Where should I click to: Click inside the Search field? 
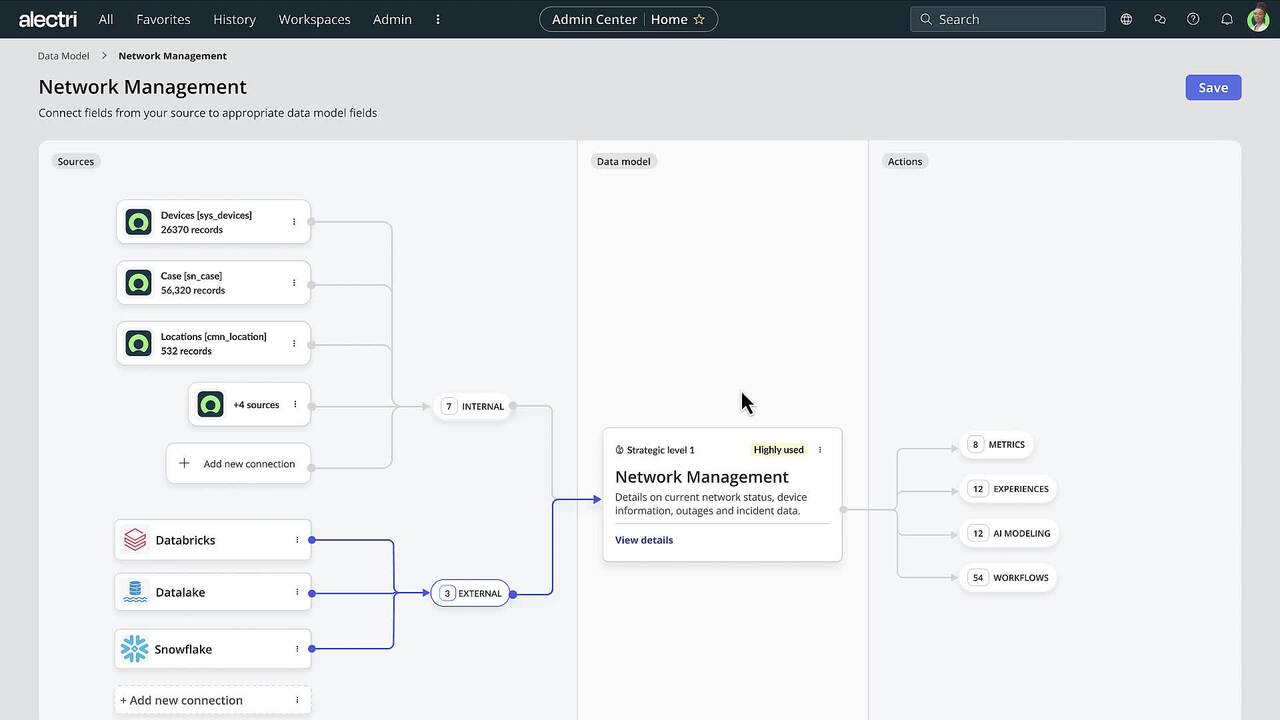[1005, 18]
